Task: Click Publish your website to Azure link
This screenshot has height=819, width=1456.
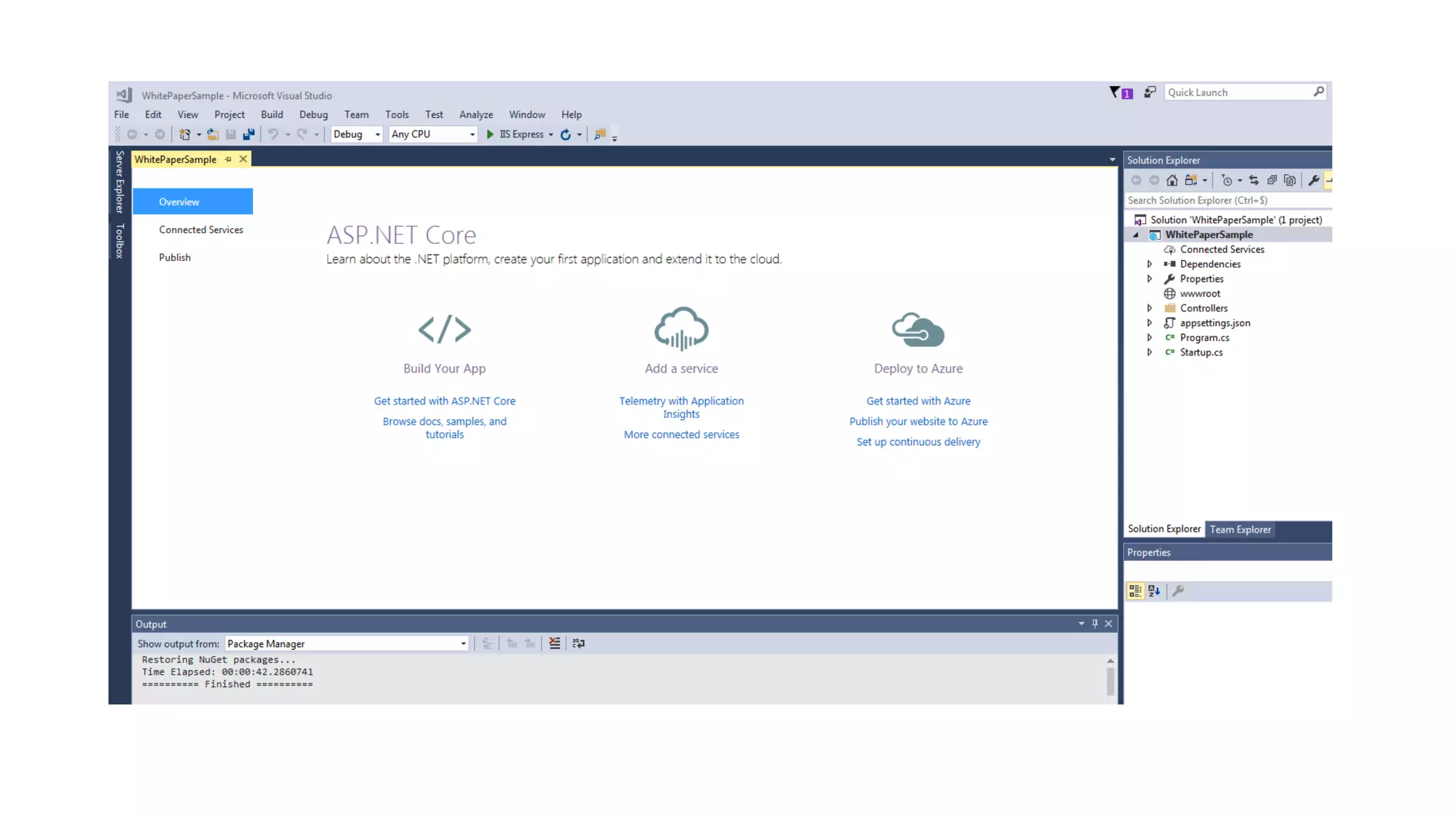Action: click(x=918, y=422)
